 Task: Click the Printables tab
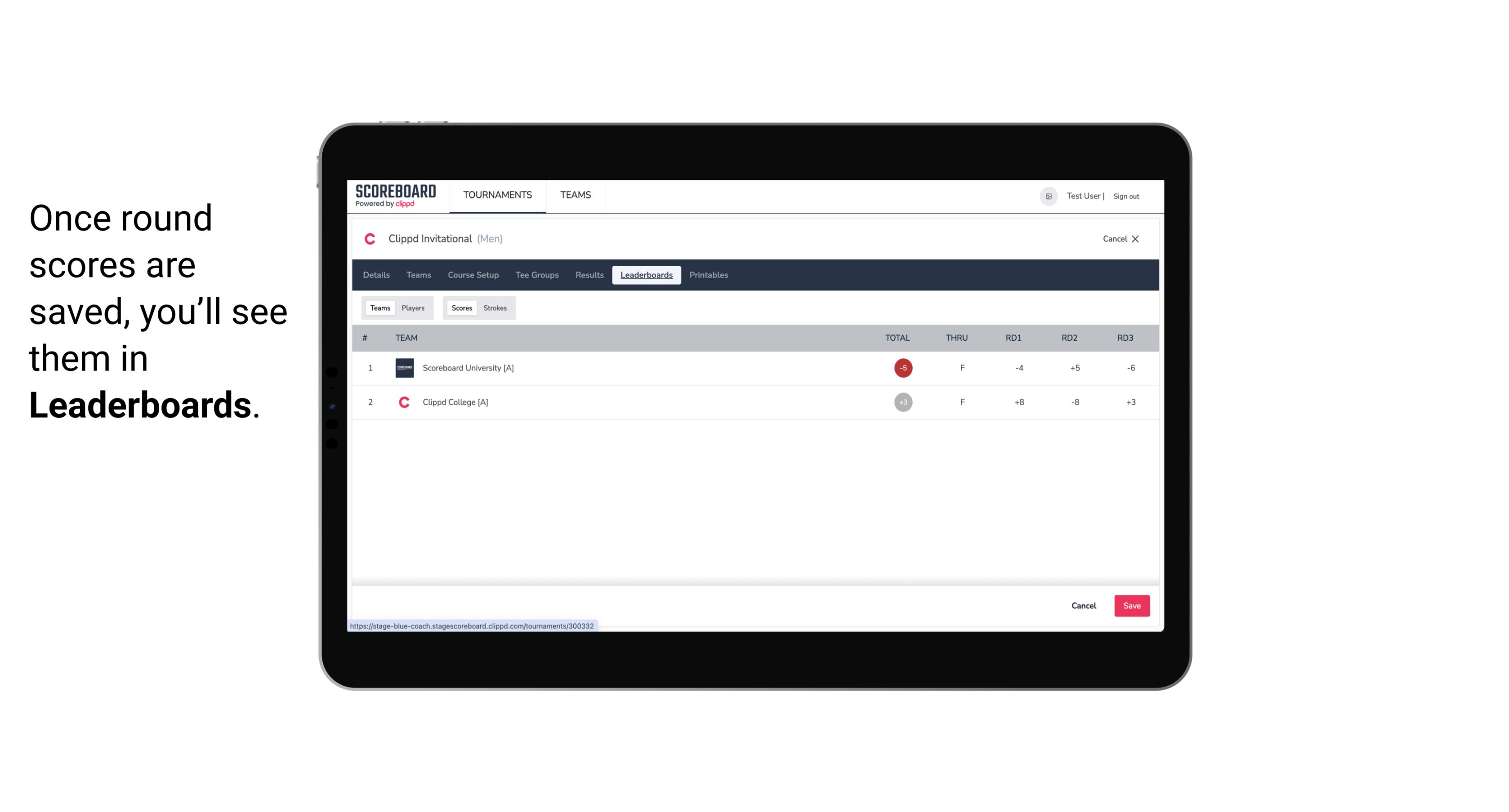click(709, 275)
